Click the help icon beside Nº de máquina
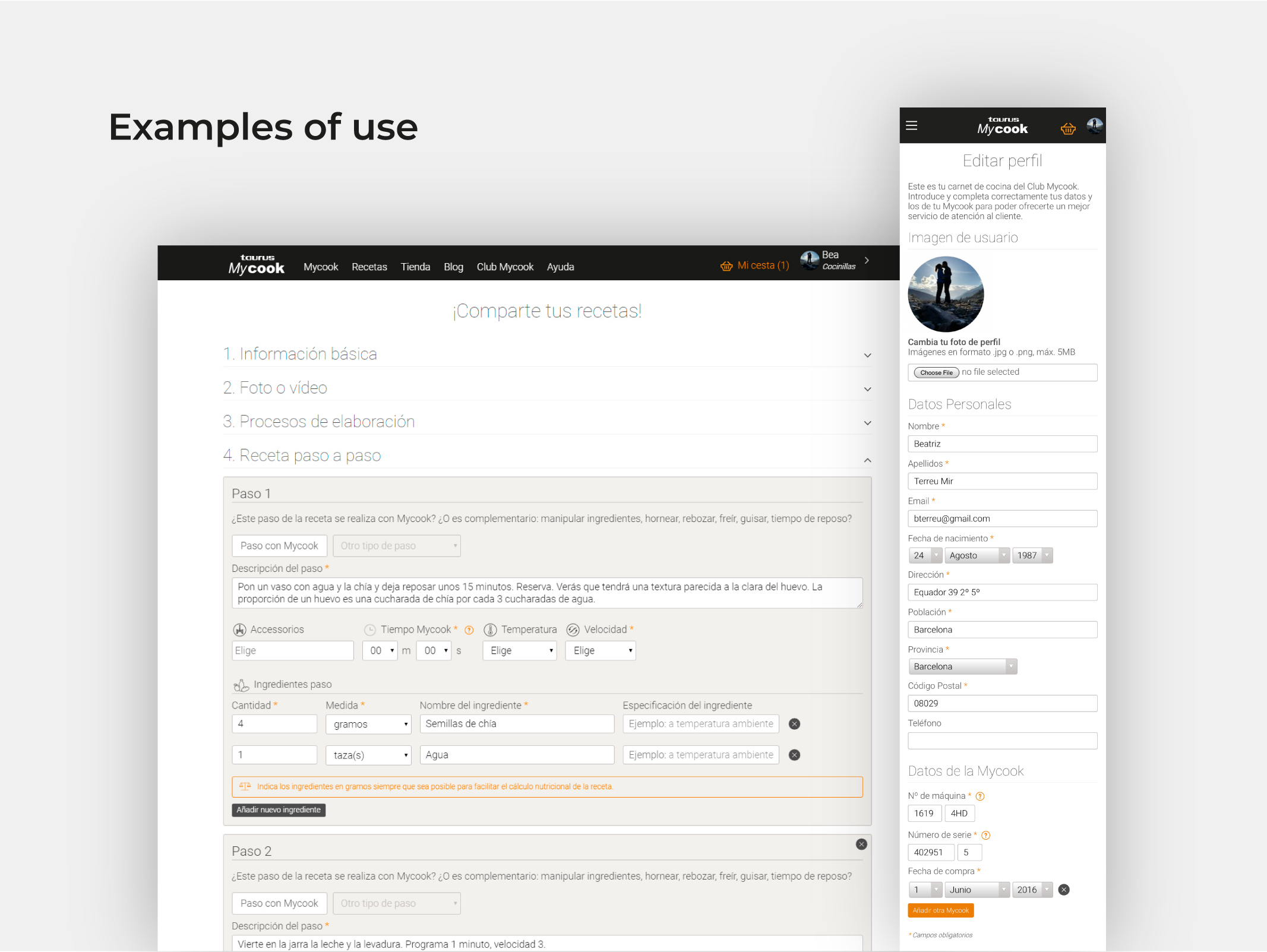 (x=981, y=796)
